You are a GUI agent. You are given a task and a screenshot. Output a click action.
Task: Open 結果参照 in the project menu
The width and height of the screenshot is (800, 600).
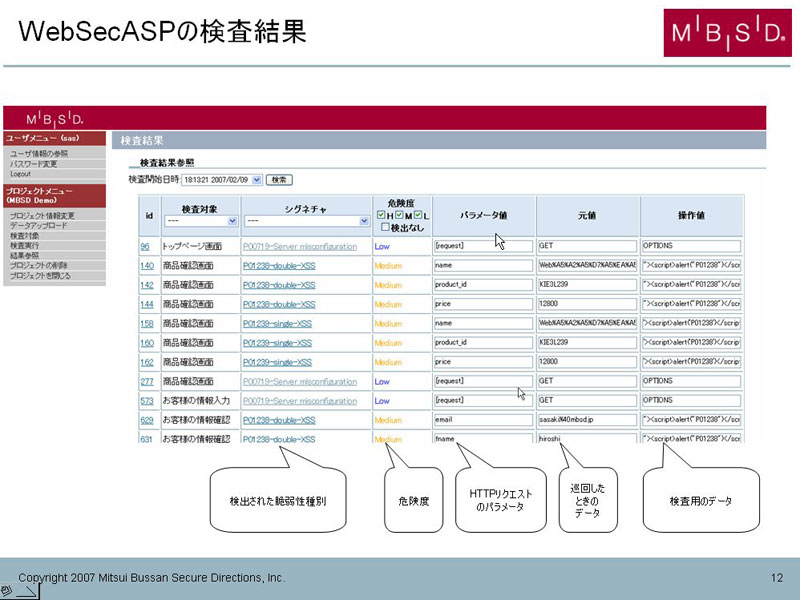(24, 256)
